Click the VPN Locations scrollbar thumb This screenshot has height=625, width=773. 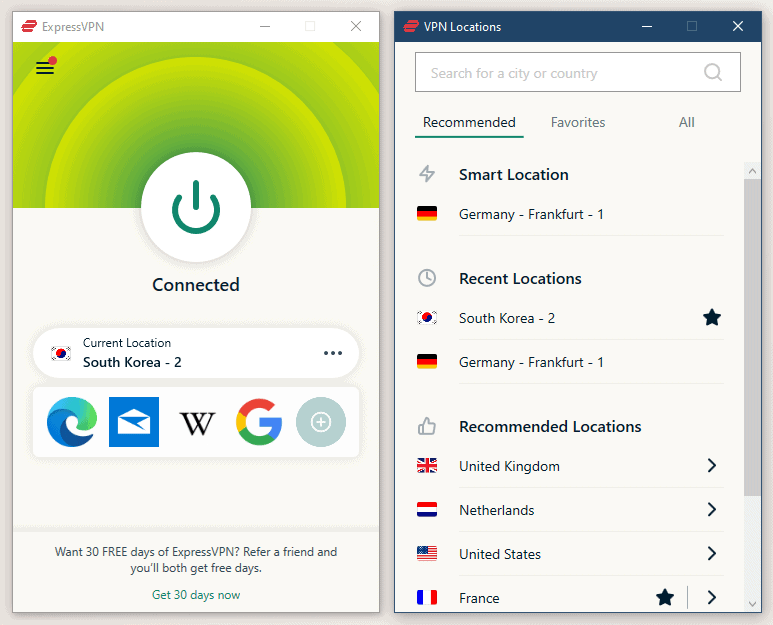(752, 338)
